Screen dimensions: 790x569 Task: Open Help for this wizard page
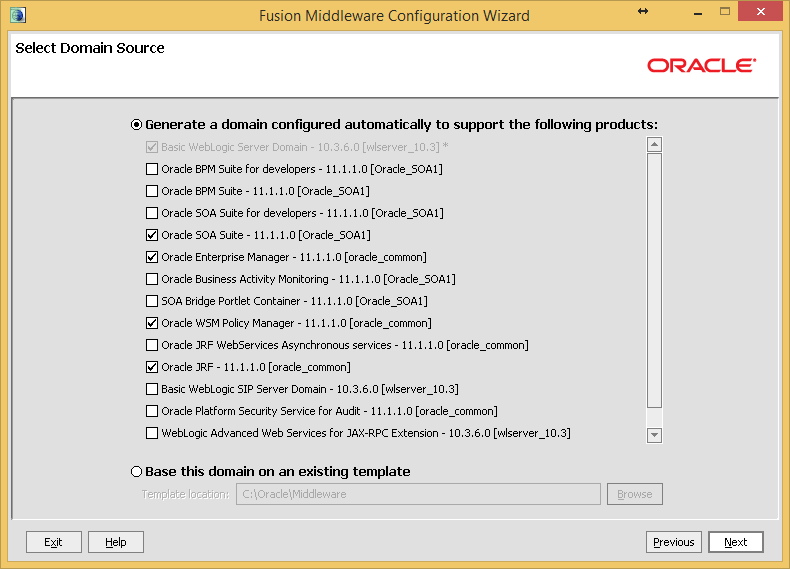pos(116,542)
